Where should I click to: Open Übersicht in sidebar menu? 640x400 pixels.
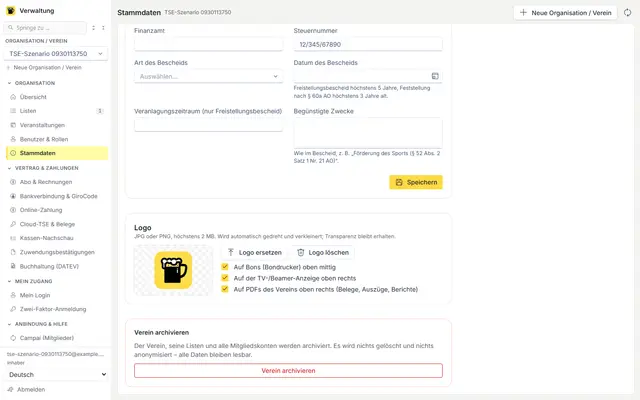57,97
